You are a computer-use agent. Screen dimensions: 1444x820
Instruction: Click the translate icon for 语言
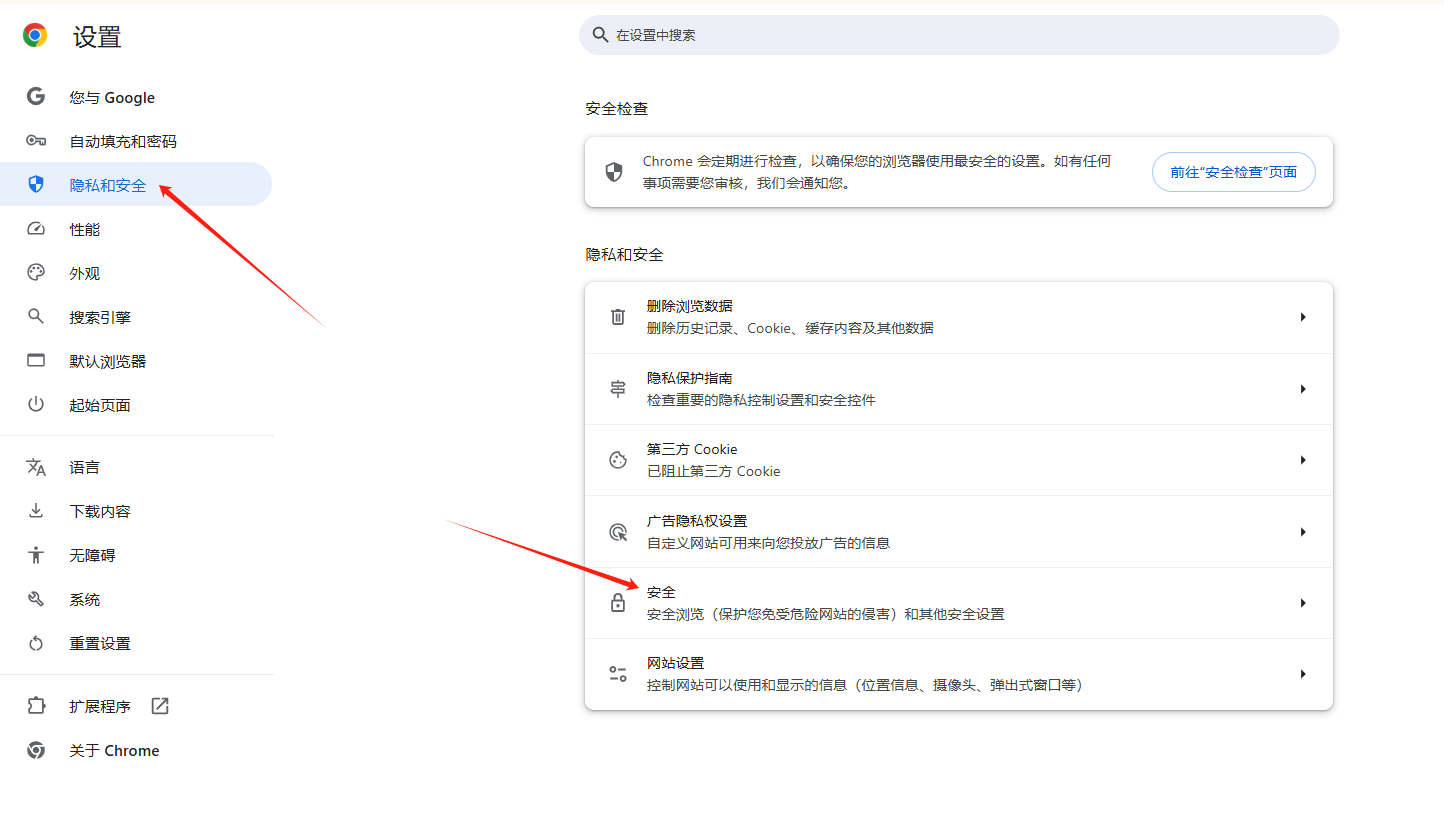tap(36, 467)
